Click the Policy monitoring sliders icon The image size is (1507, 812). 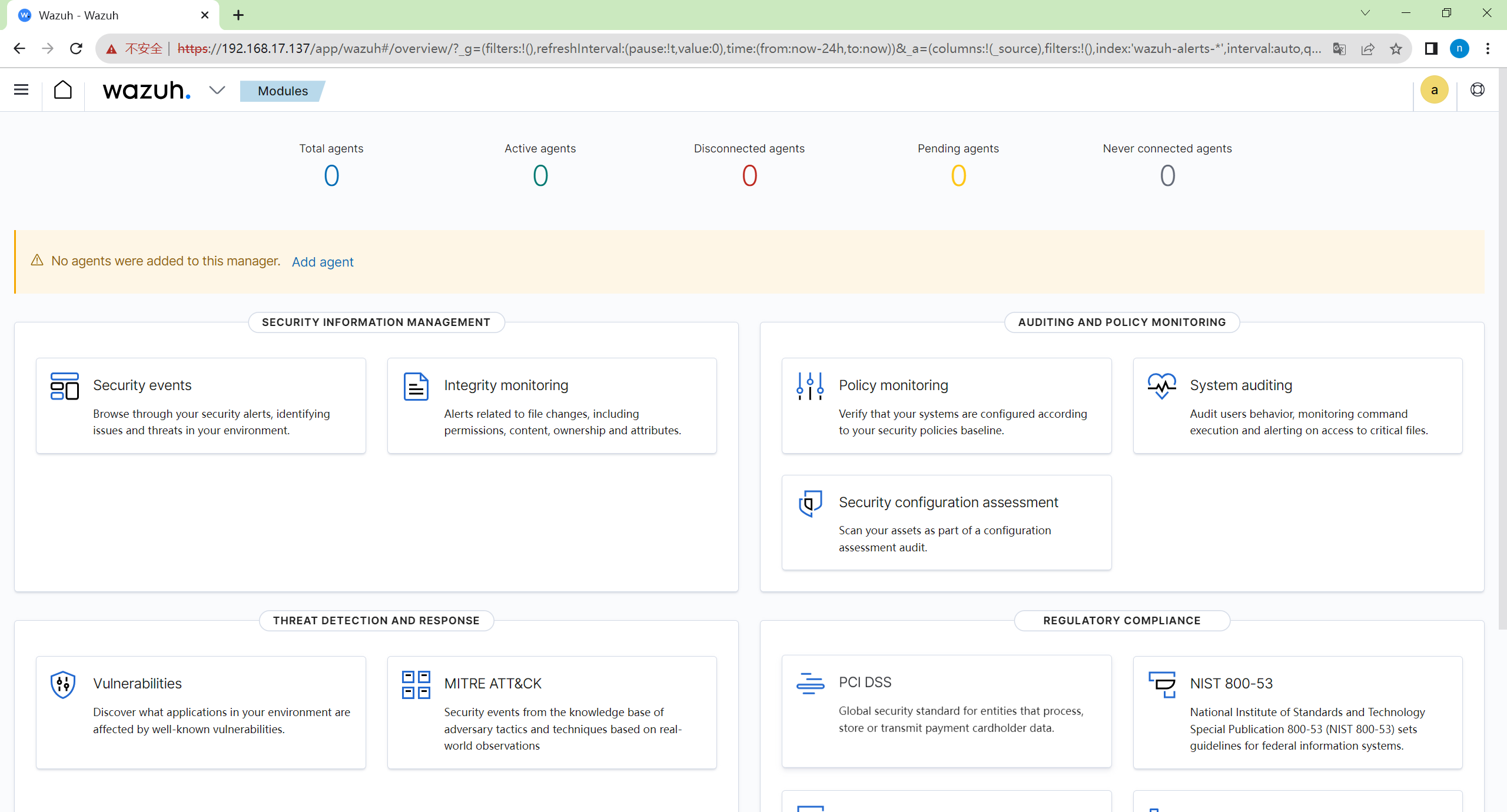point(810,386)
